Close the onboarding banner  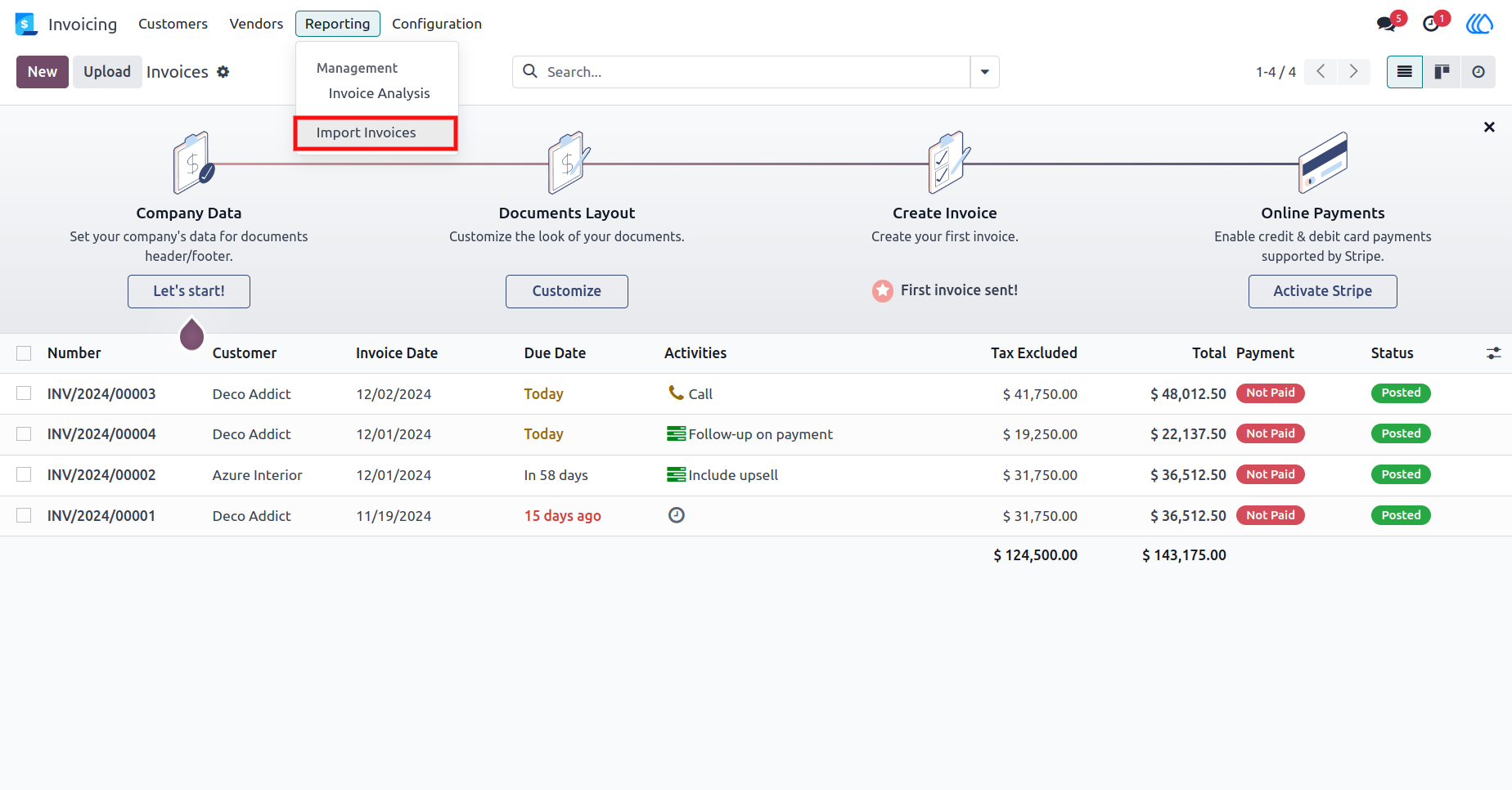coord(1489,127)
